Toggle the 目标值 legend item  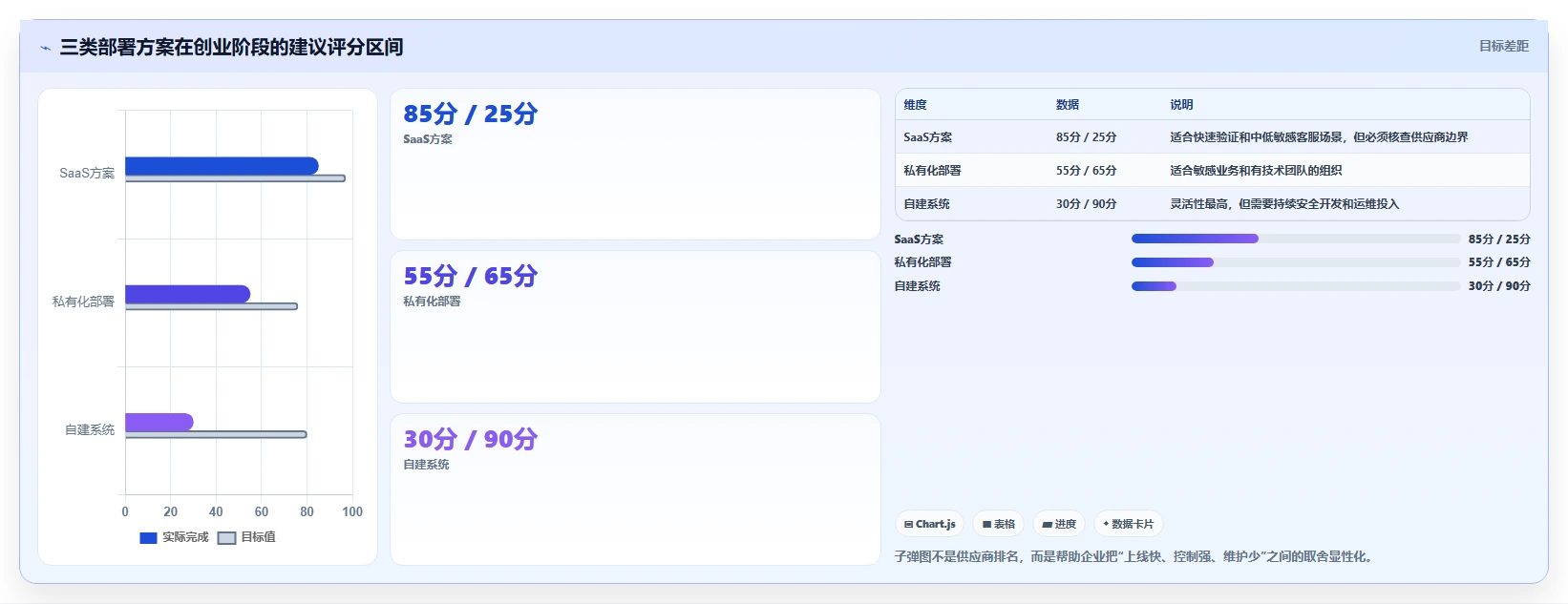click(x=246, y=537)
